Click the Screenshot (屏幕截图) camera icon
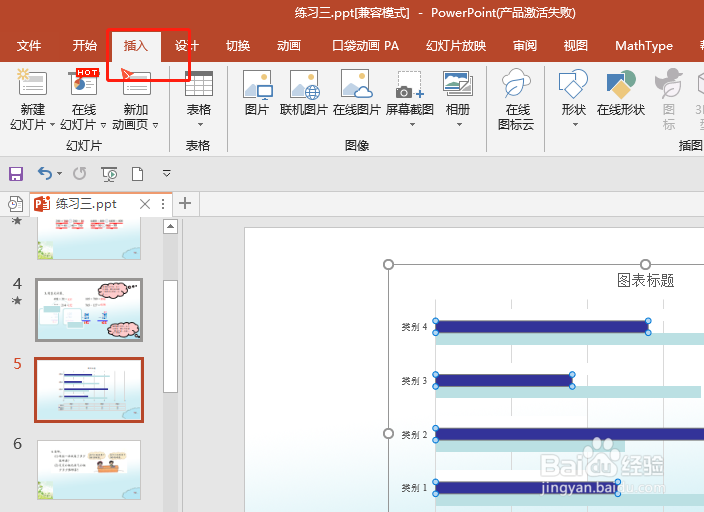Viewport: 704px width, 512px height. click(409, 84)
